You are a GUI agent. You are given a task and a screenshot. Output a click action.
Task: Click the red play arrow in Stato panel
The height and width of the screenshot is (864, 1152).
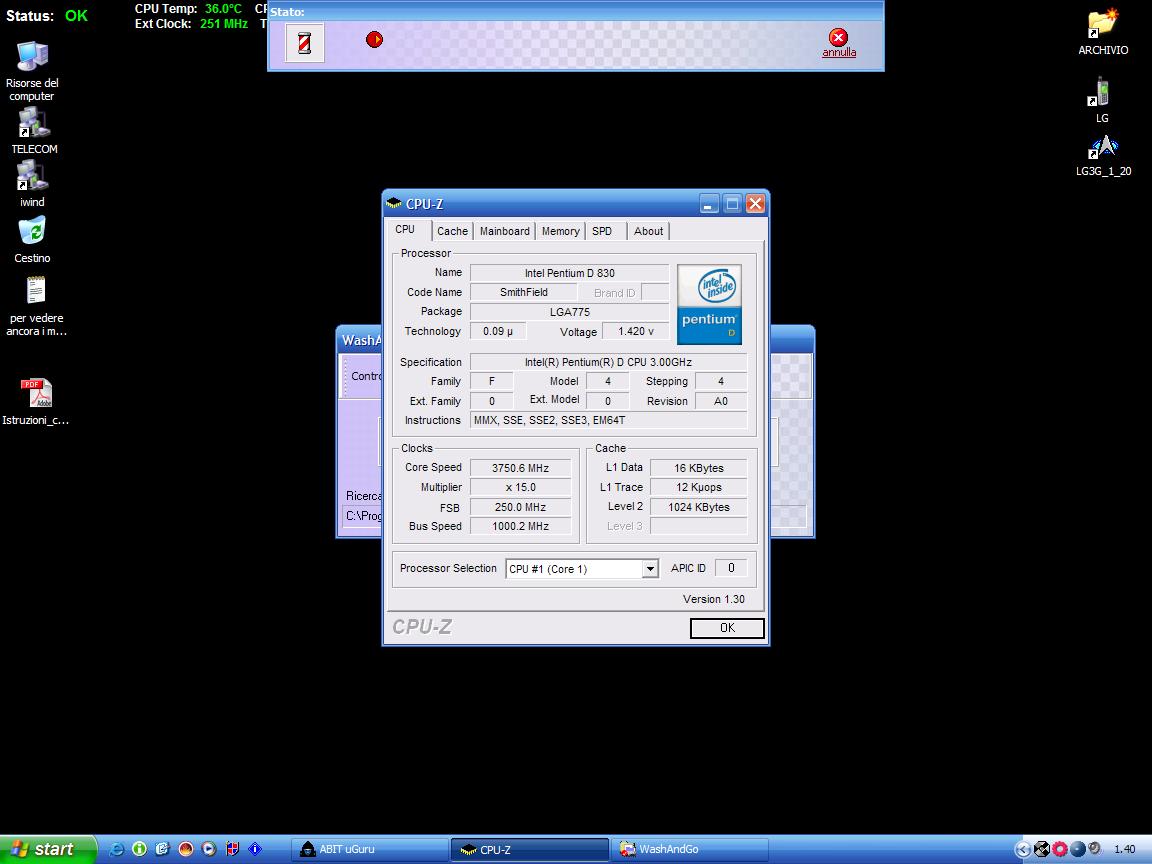[x=375, y=40]
